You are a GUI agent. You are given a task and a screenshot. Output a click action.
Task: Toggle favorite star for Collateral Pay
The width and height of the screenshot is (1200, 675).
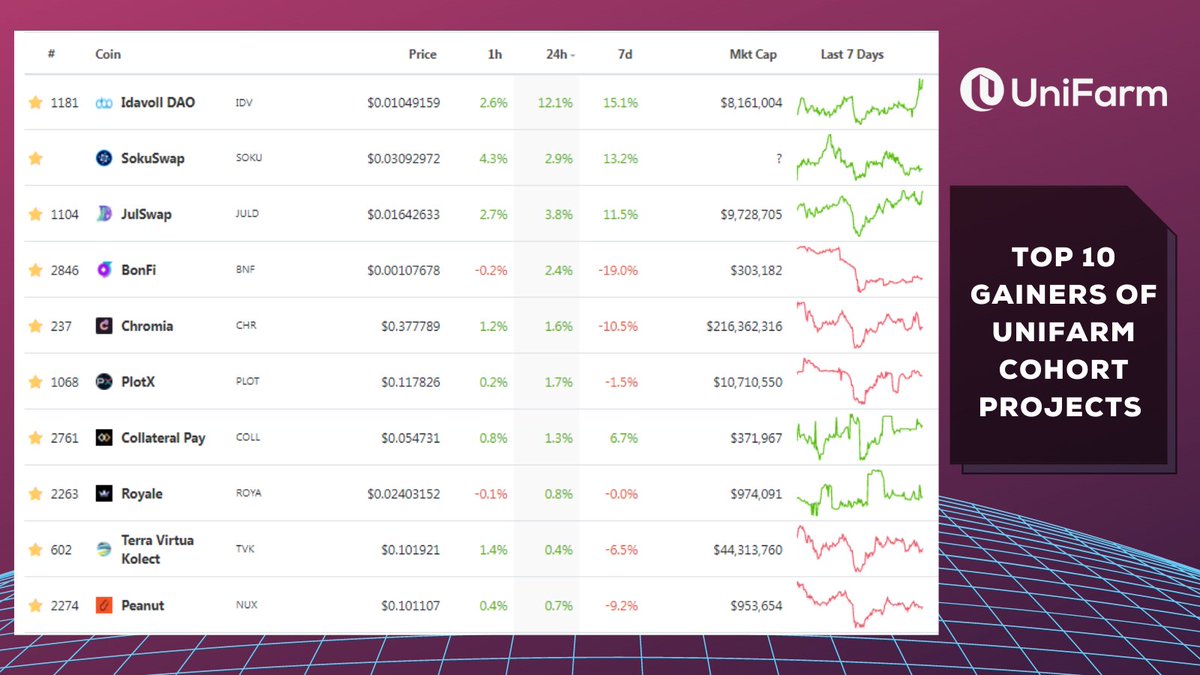[36, 438]
